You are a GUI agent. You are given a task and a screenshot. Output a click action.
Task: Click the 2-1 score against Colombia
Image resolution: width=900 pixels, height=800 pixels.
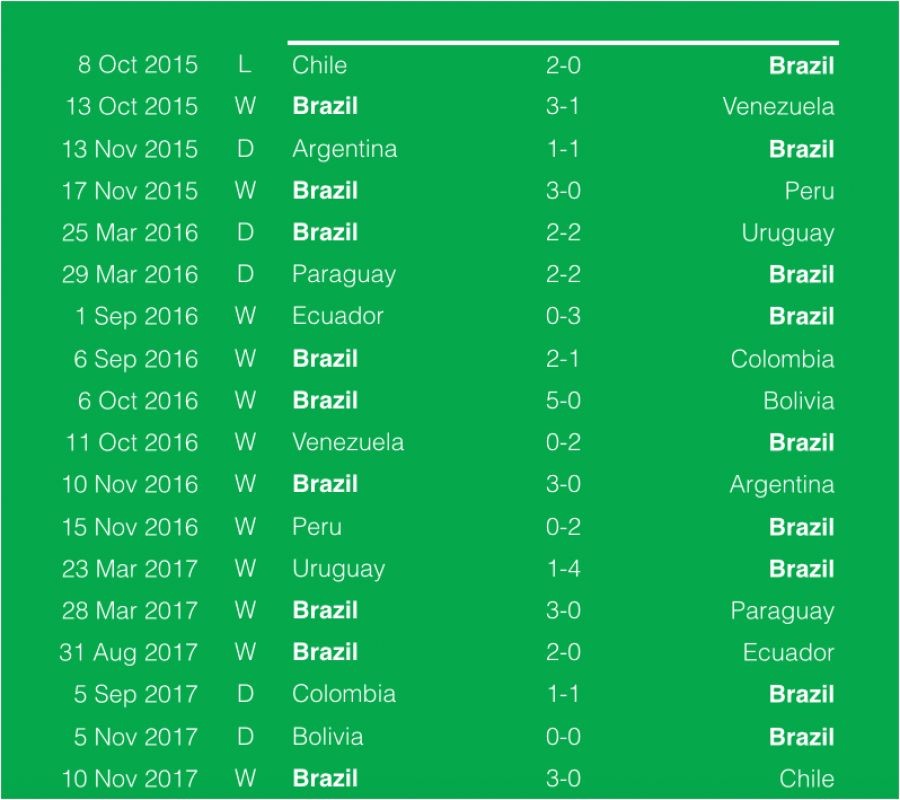(x=562, y=359)
